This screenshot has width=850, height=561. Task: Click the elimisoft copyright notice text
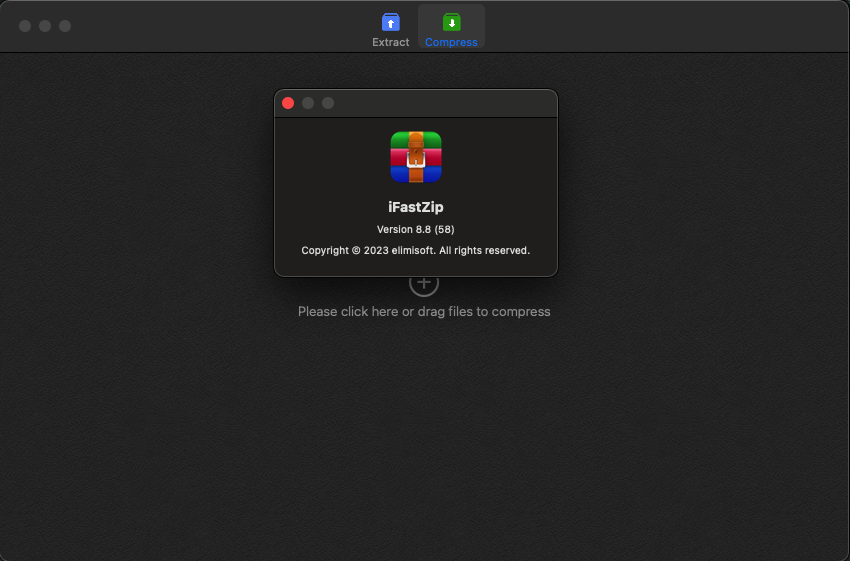416,250
